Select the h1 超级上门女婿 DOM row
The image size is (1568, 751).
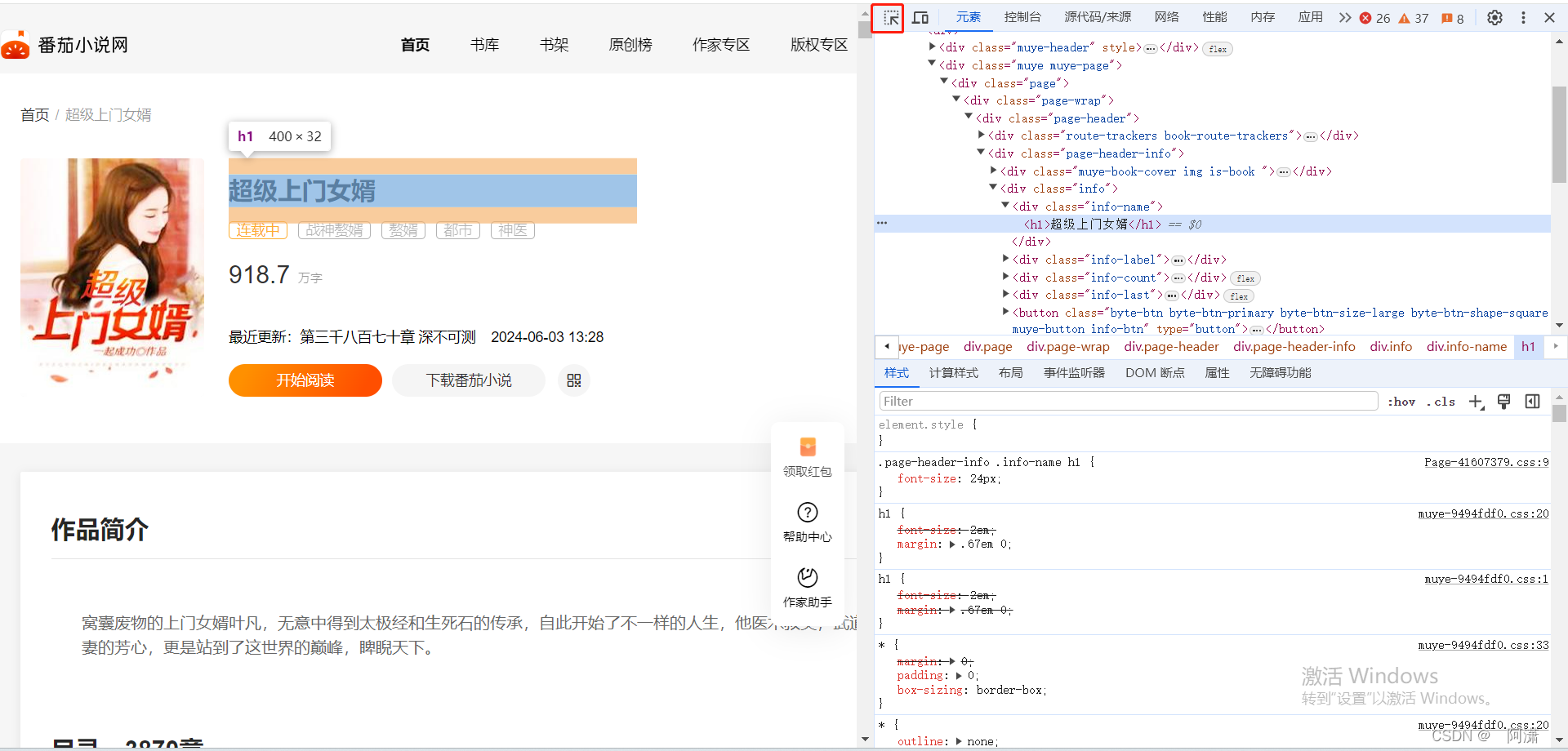pos(1213,224)
